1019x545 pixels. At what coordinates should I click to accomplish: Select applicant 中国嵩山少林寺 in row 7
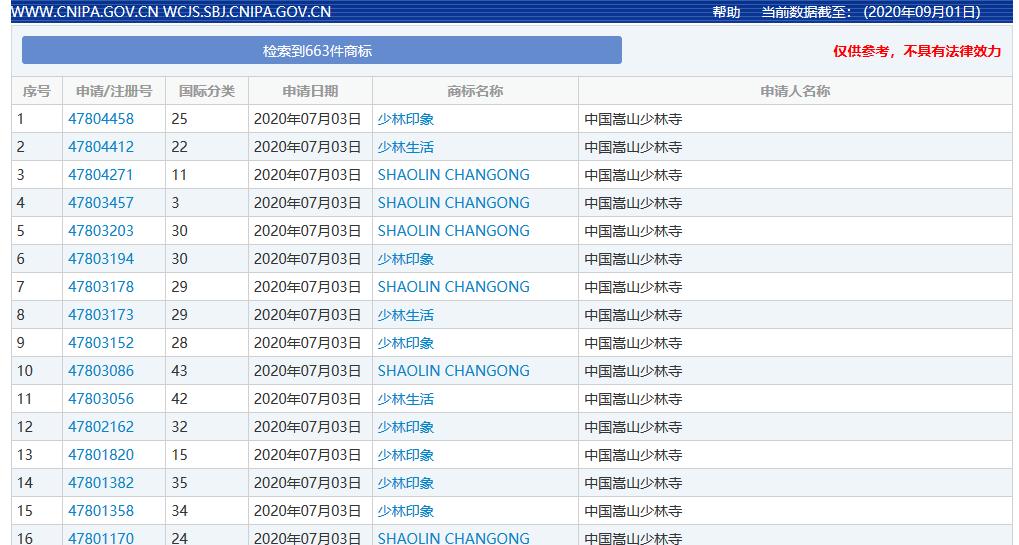(x=633, y=286)
